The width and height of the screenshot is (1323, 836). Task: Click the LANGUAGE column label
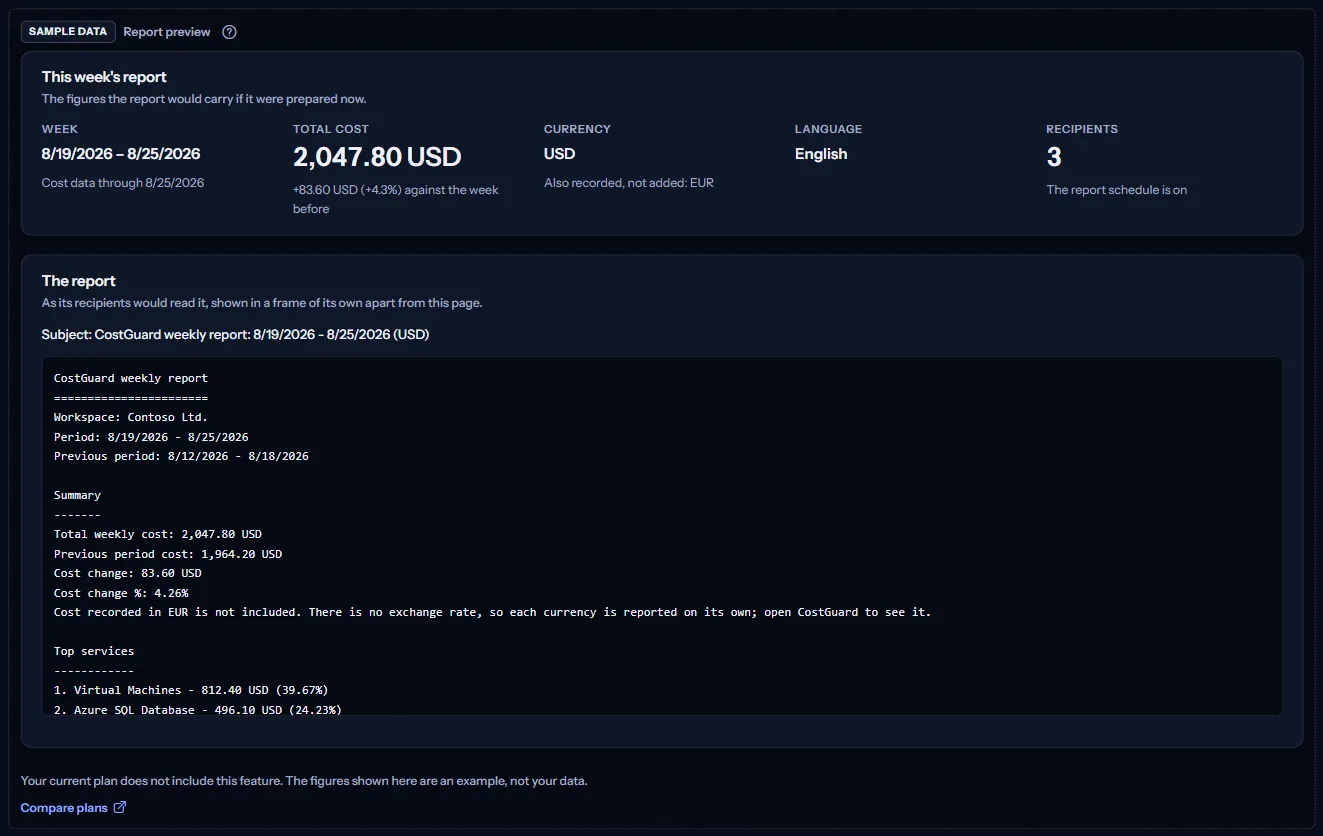tap(828, 129)
